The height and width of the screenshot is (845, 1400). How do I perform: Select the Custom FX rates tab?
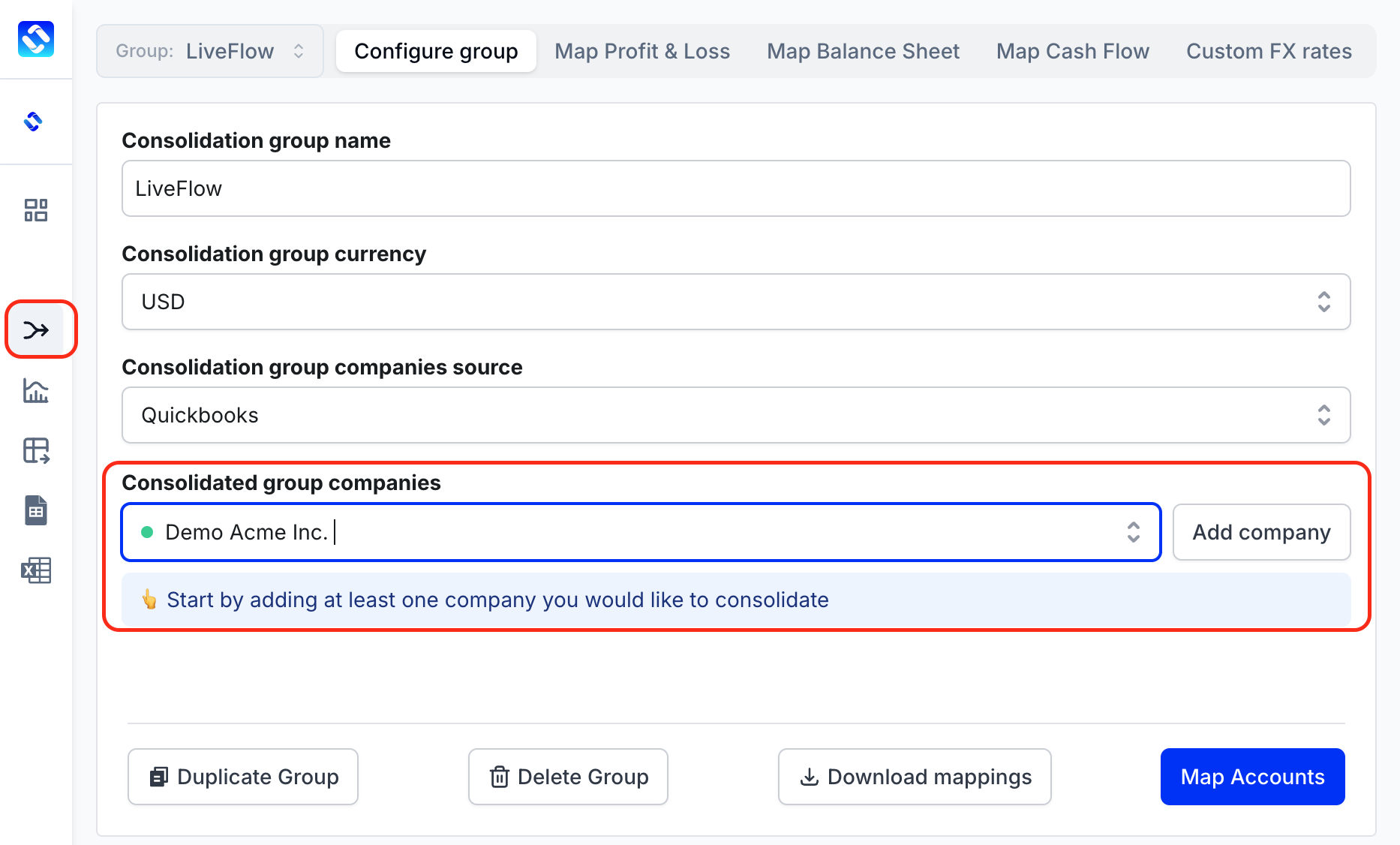coord(1269,51)
